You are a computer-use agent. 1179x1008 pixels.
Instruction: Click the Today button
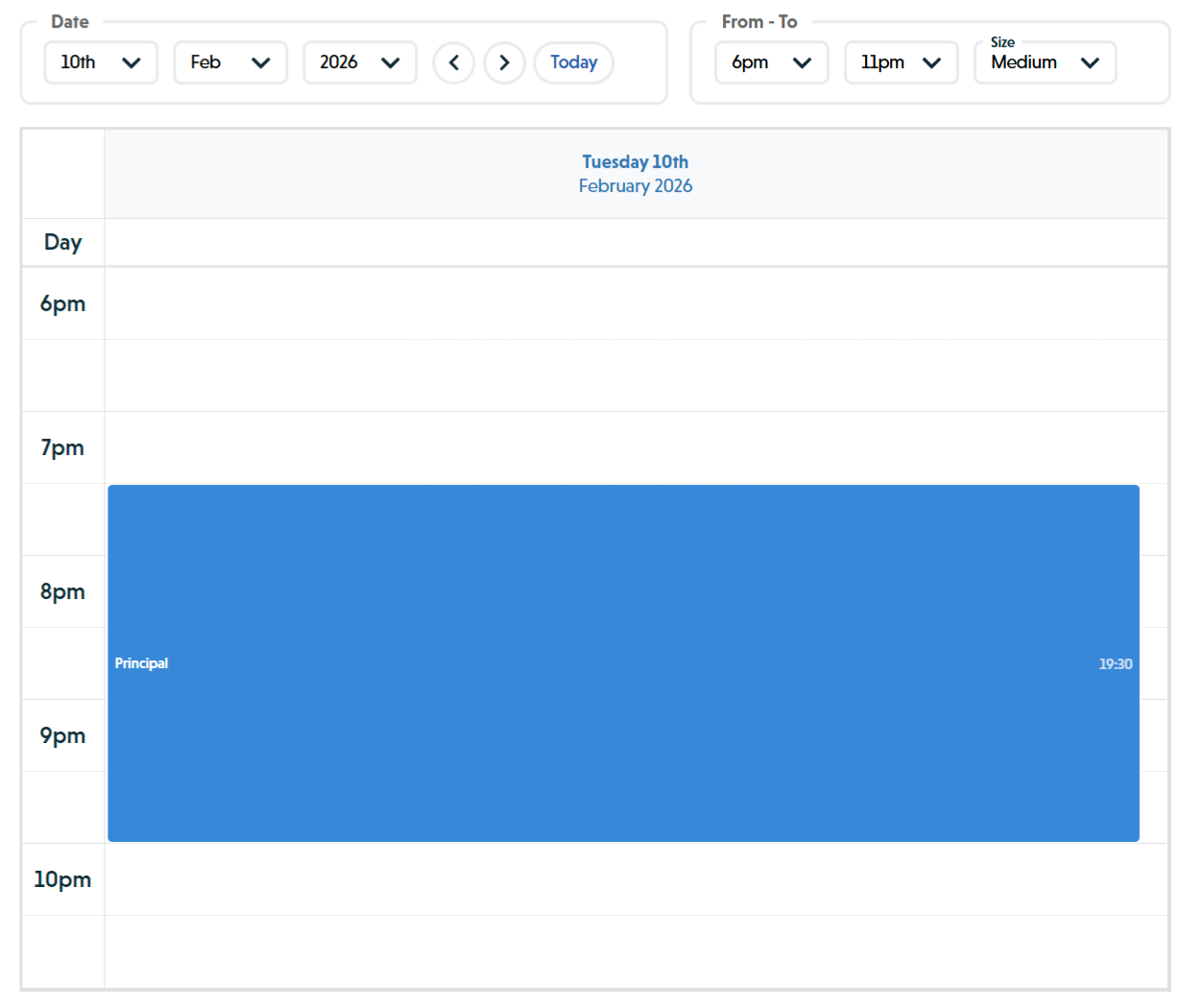[573, 62]
